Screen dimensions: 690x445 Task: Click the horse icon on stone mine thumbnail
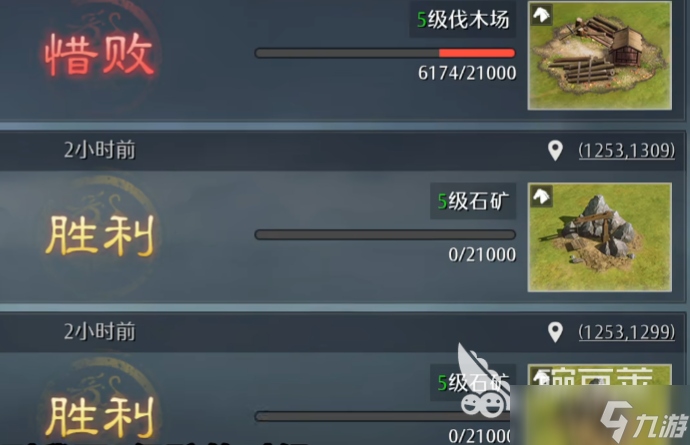pyautogui.click(x=541, y=196)
